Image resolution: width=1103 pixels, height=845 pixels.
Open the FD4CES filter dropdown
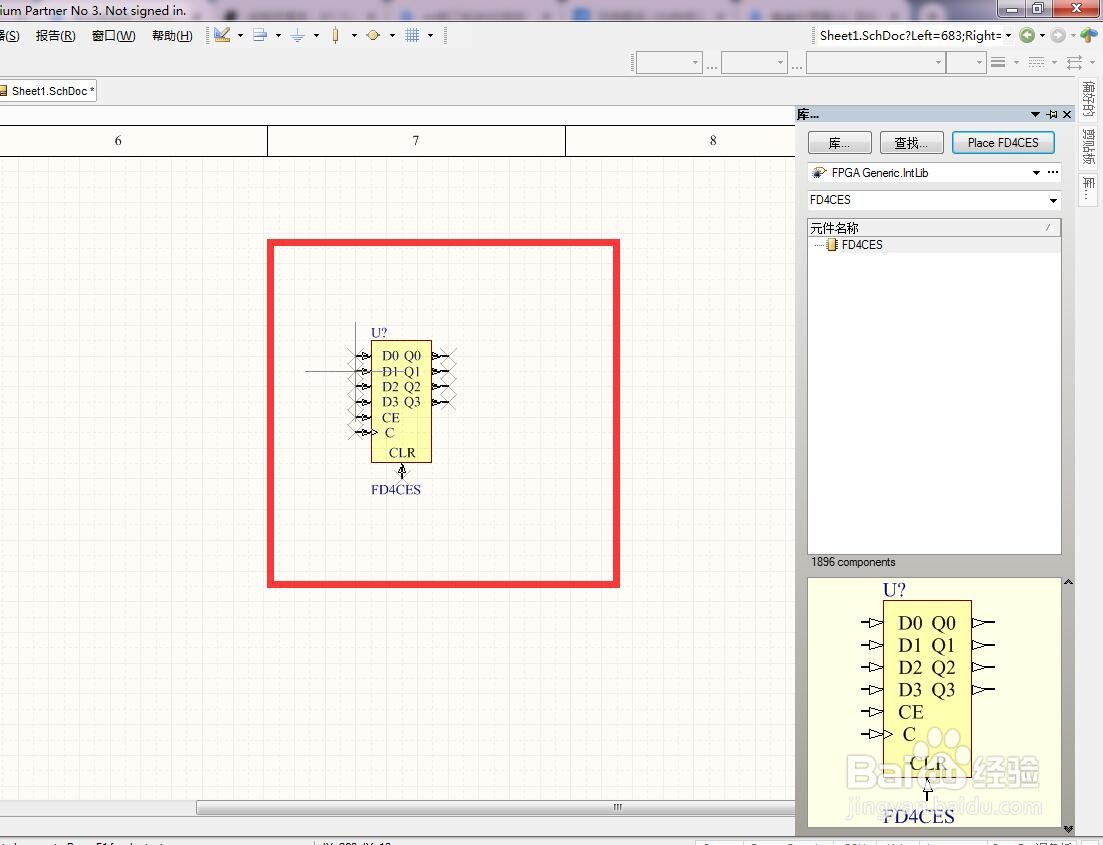pyautogui.click(x=1053, y=201)
